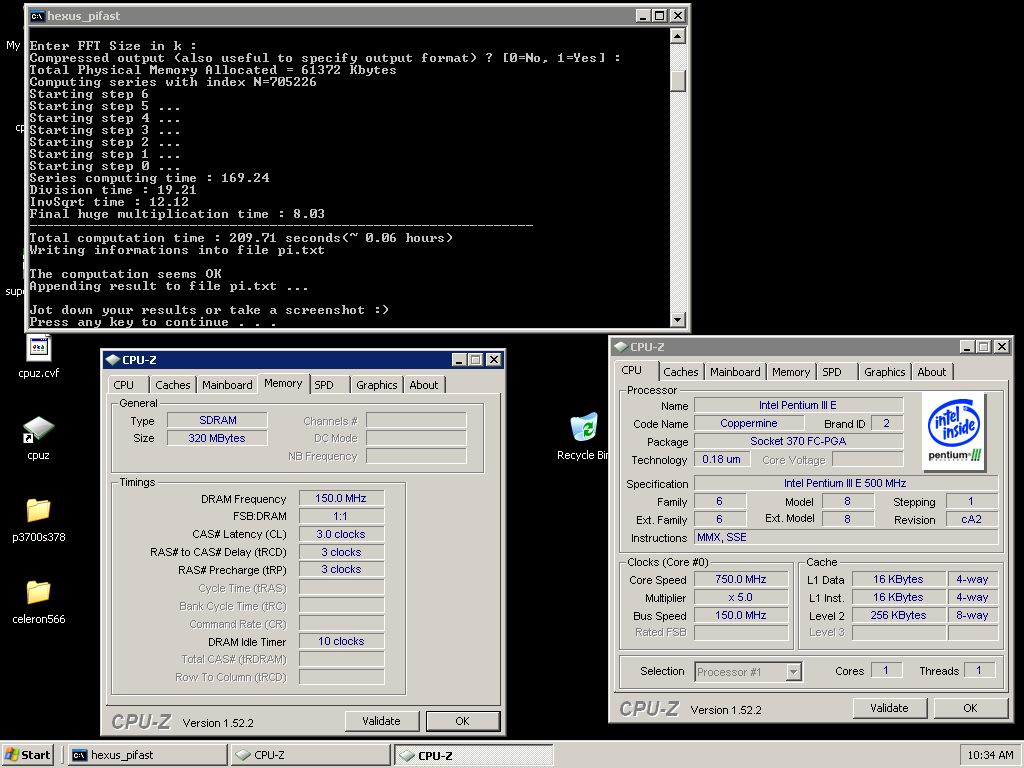Click the Bus Speed value 150.0 MHz
Viewport: 1024px width, 768px height.
(741, 615)
